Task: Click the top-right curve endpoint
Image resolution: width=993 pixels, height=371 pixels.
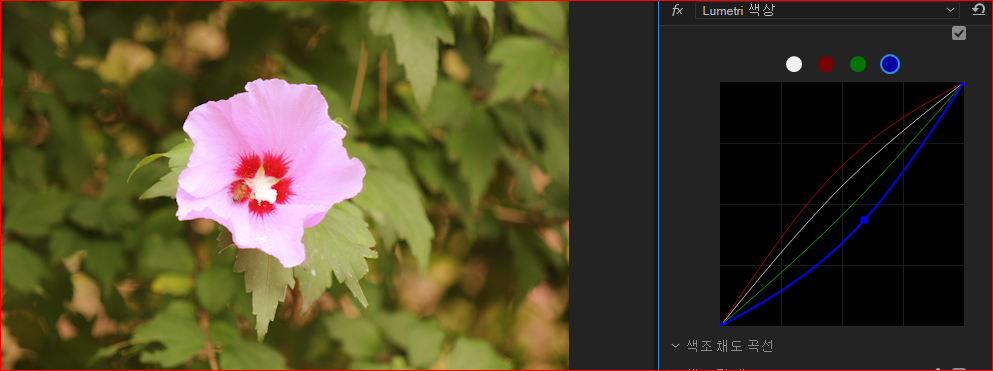Action: coord(962,84)
